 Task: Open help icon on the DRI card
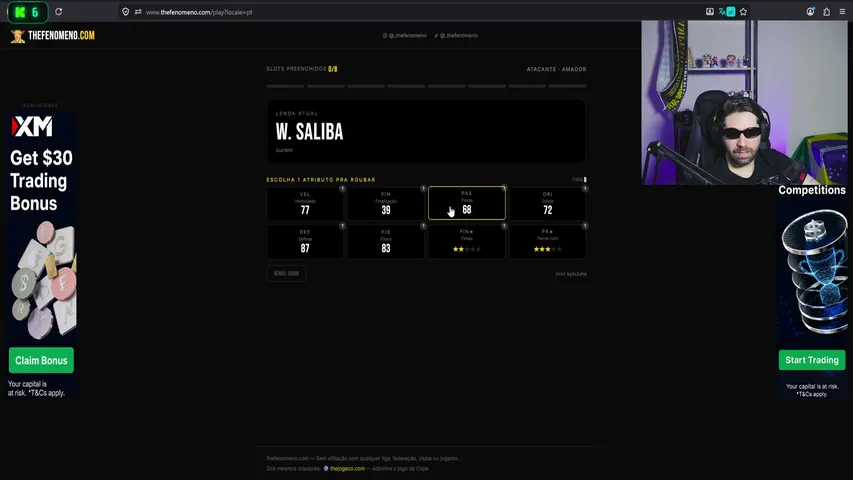click(x=585, y=189)
